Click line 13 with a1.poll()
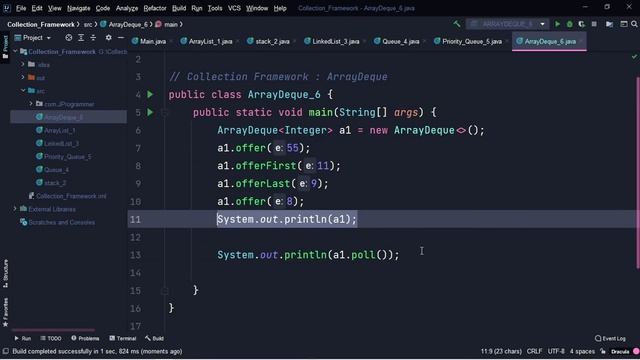Screen dimensions: 640x360 point(308,255)
